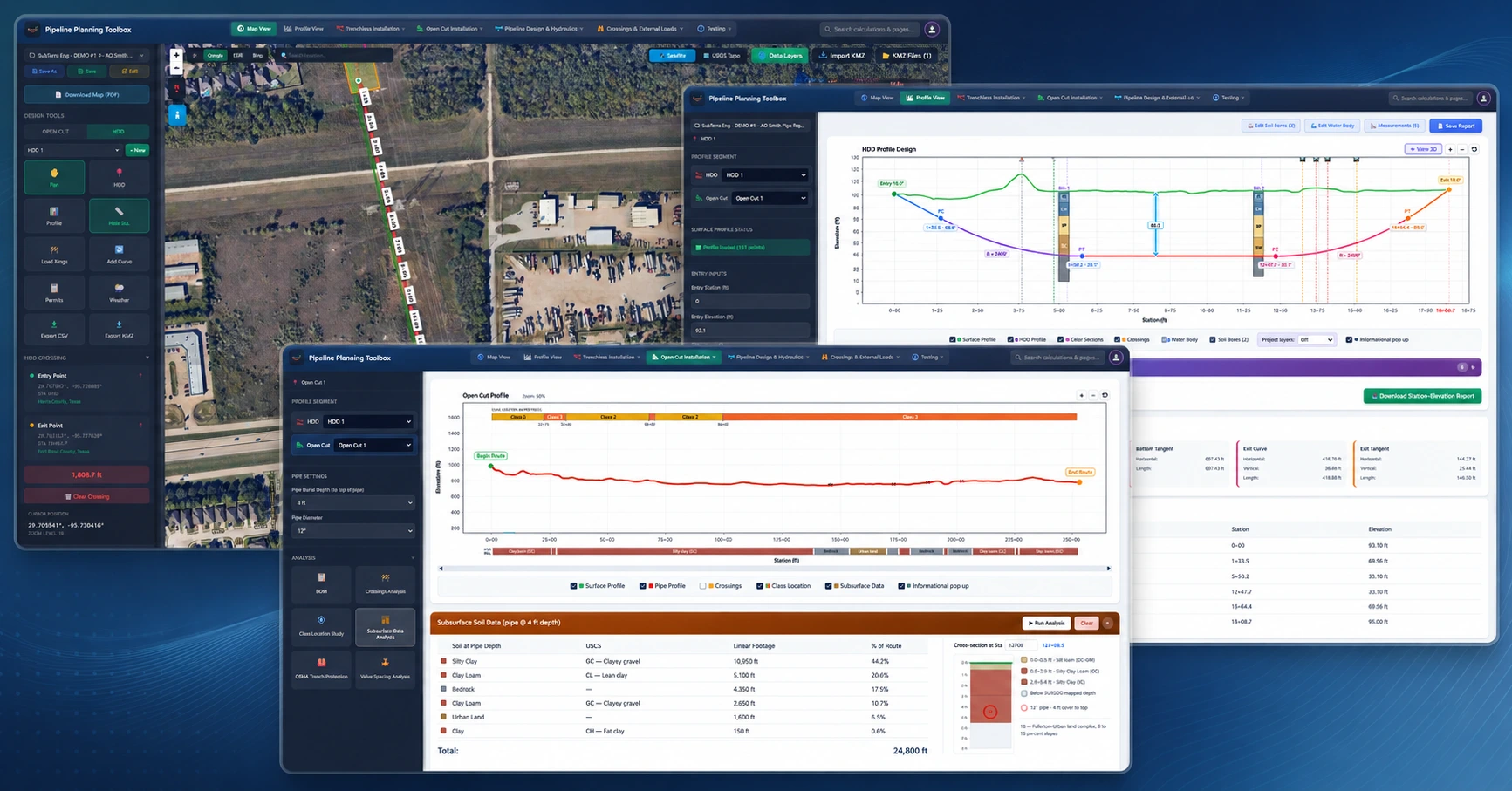Screen dimensions: 1512x791
Task: Select the Pan tool in map window
Action: click(x=54, y=177)
